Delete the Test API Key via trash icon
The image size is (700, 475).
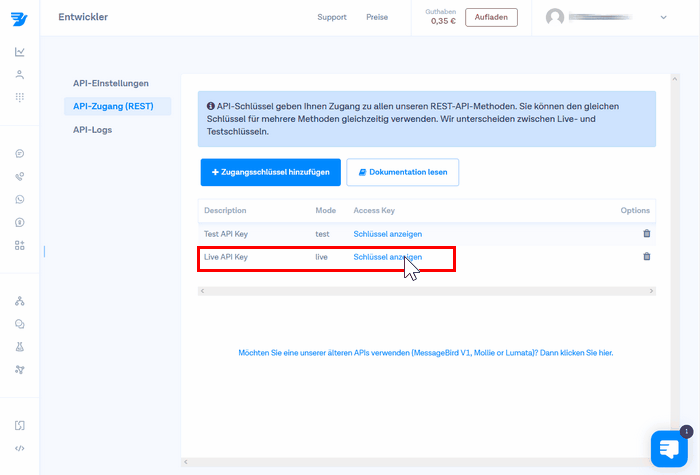[646, 233]
